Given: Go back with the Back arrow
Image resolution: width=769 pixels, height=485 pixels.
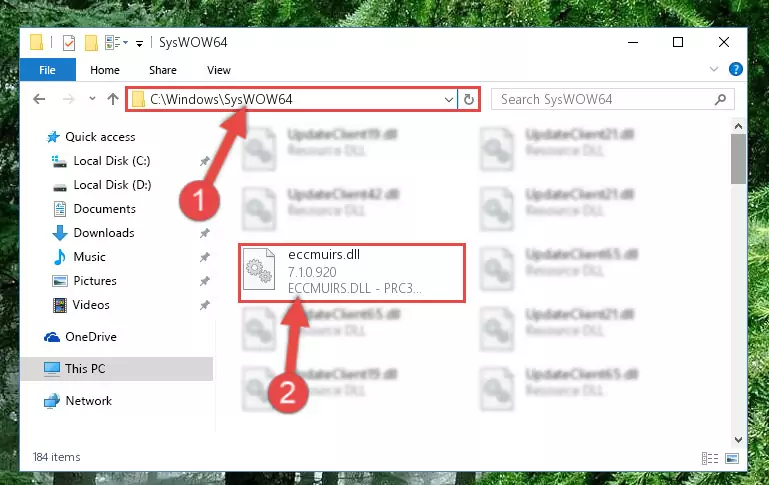Looking at the screenshot, I should 39,100.
